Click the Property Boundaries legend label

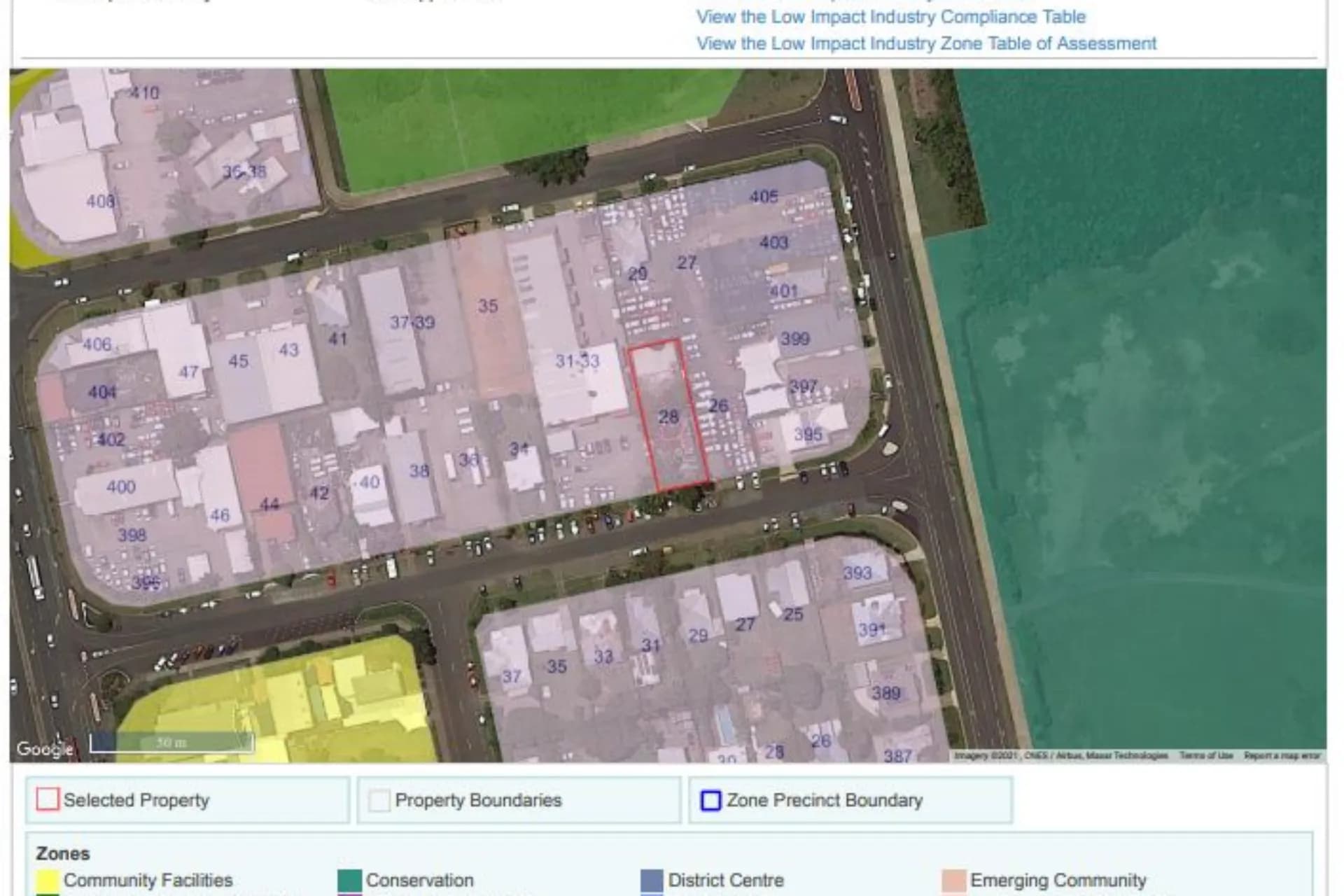click(478, 800)
